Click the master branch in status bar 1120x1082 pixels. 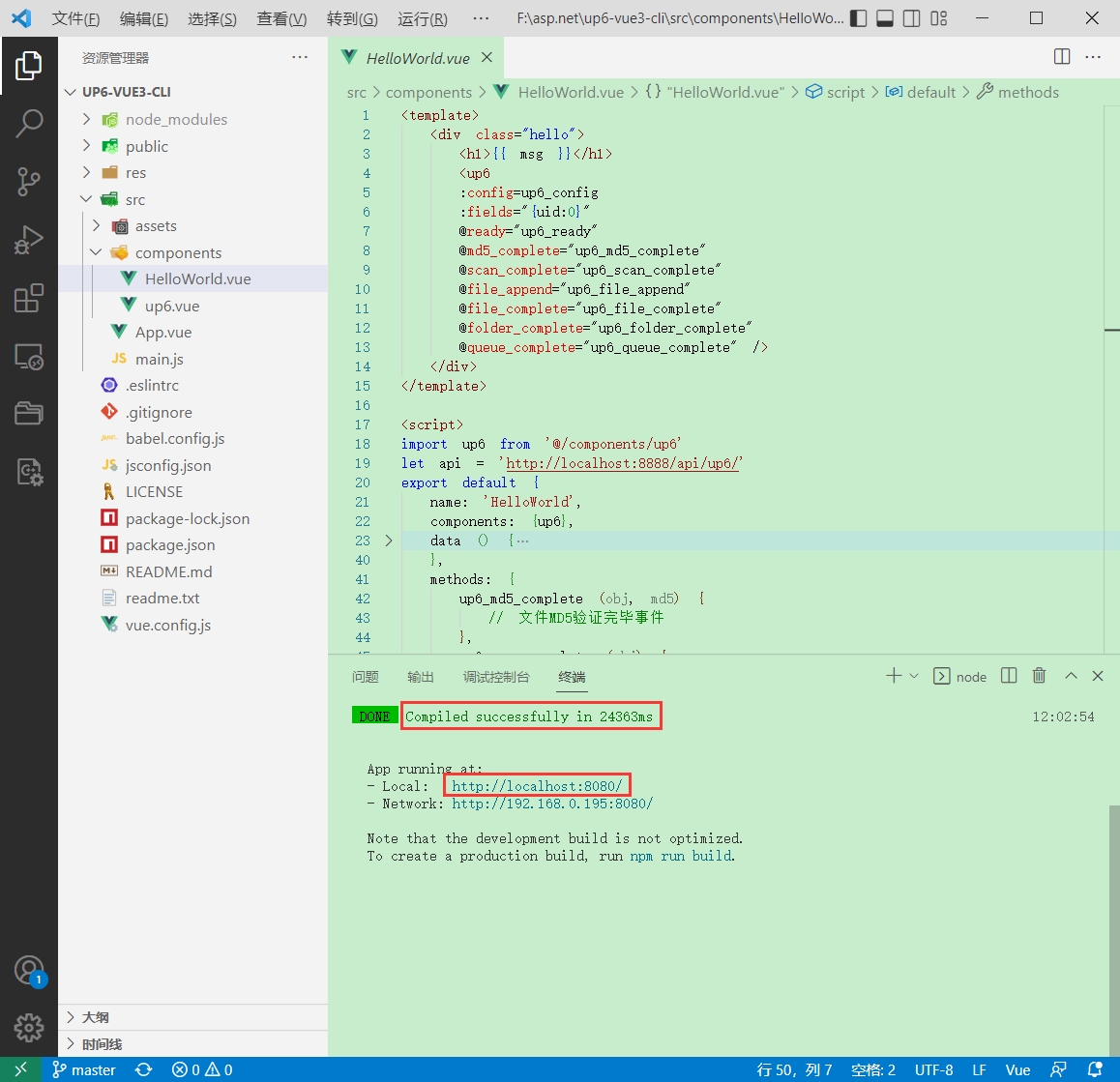(84, 1069)
